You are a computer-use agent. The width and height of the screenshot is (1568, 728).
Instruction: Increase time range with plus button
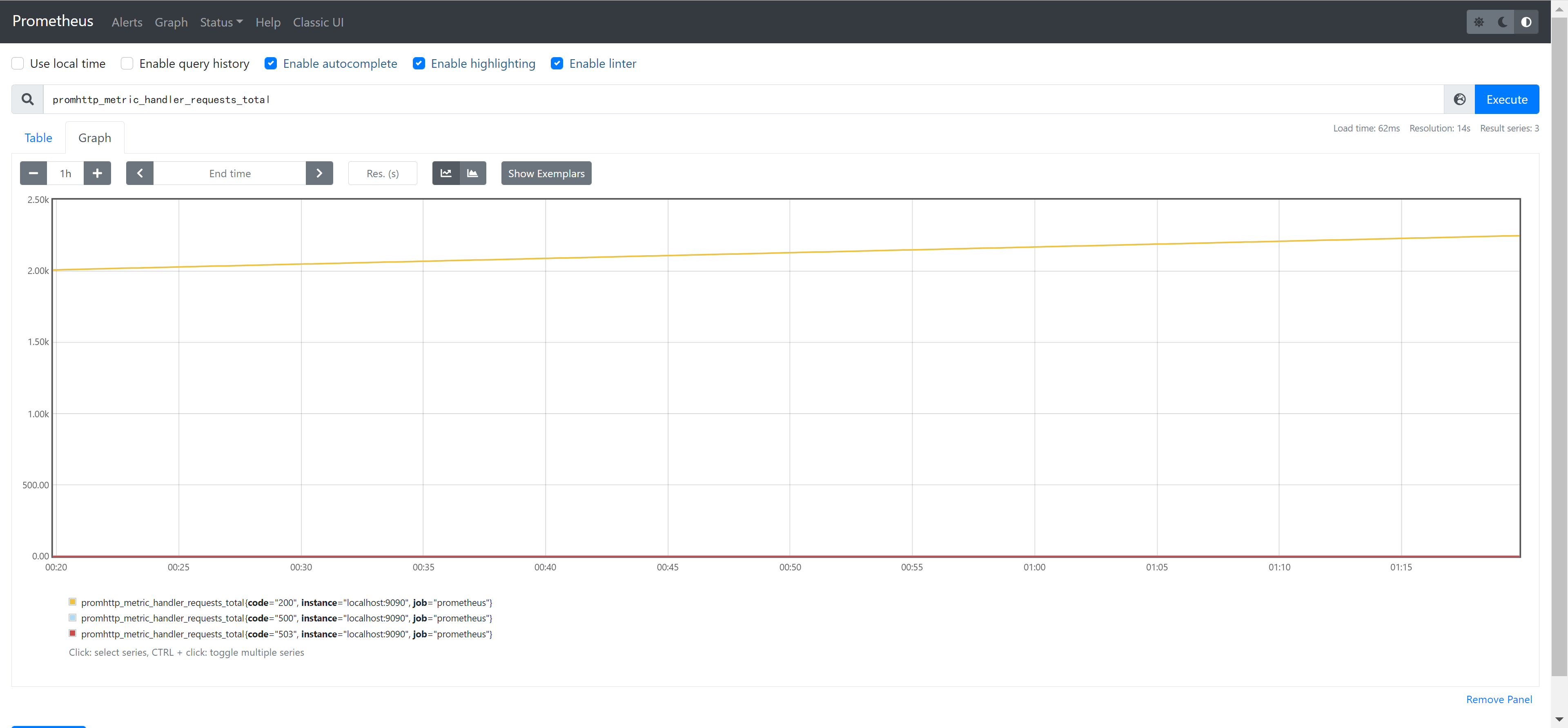[x=98, y=174]
